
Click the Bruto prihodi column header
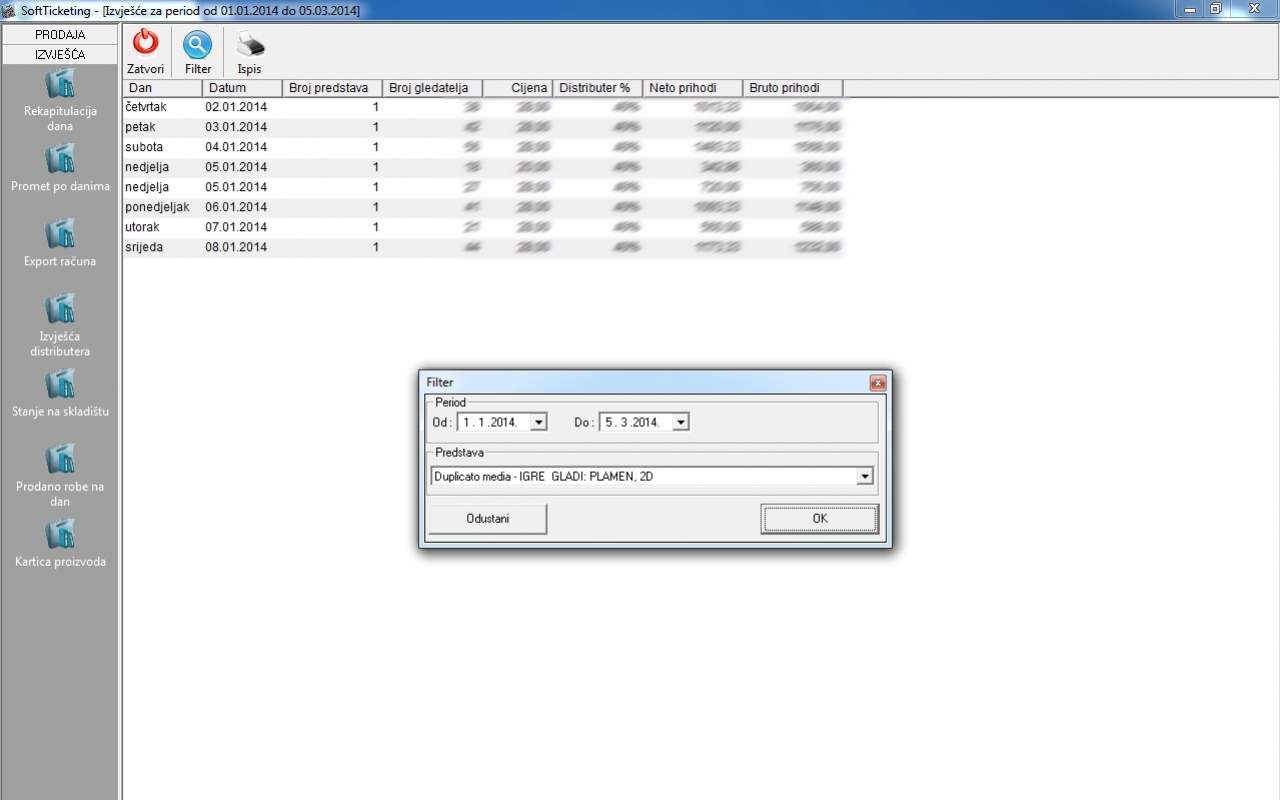point(792,88)
